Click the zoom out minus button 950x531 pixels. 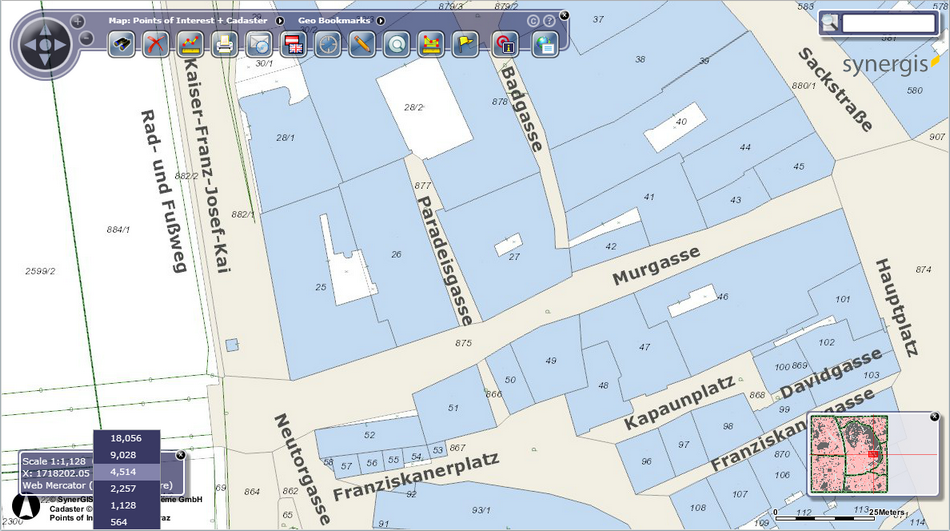pos(86,39)
